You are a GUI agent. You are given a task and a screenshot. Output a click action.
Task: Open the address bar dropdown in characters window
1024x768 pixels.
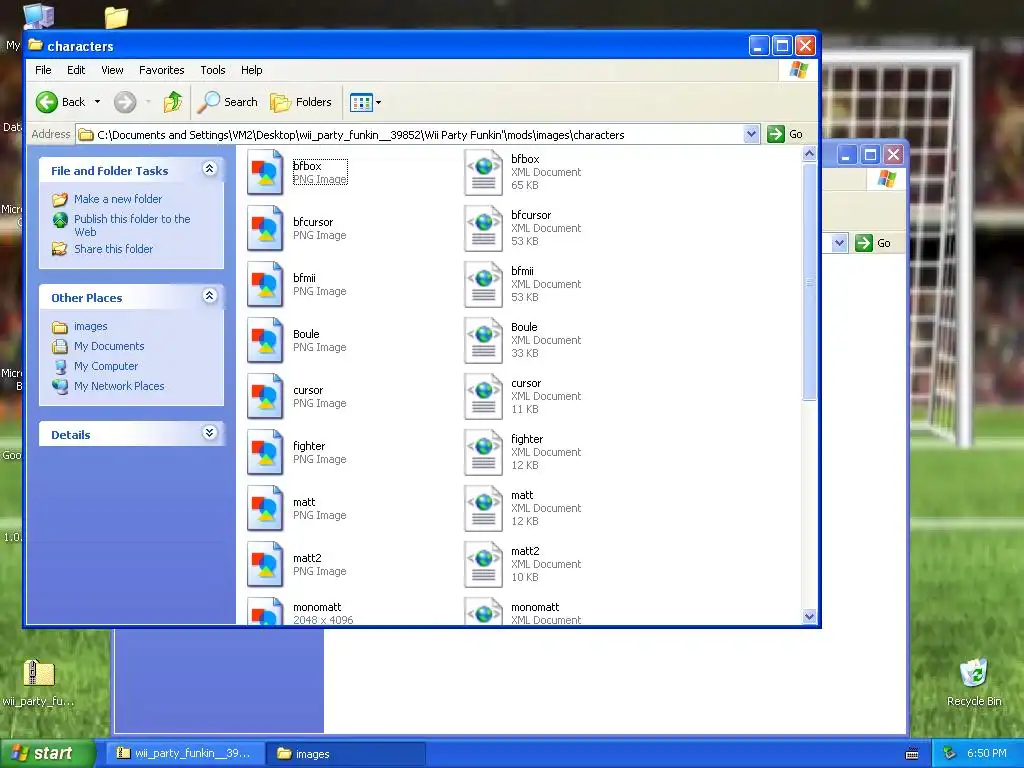(751, 135)
